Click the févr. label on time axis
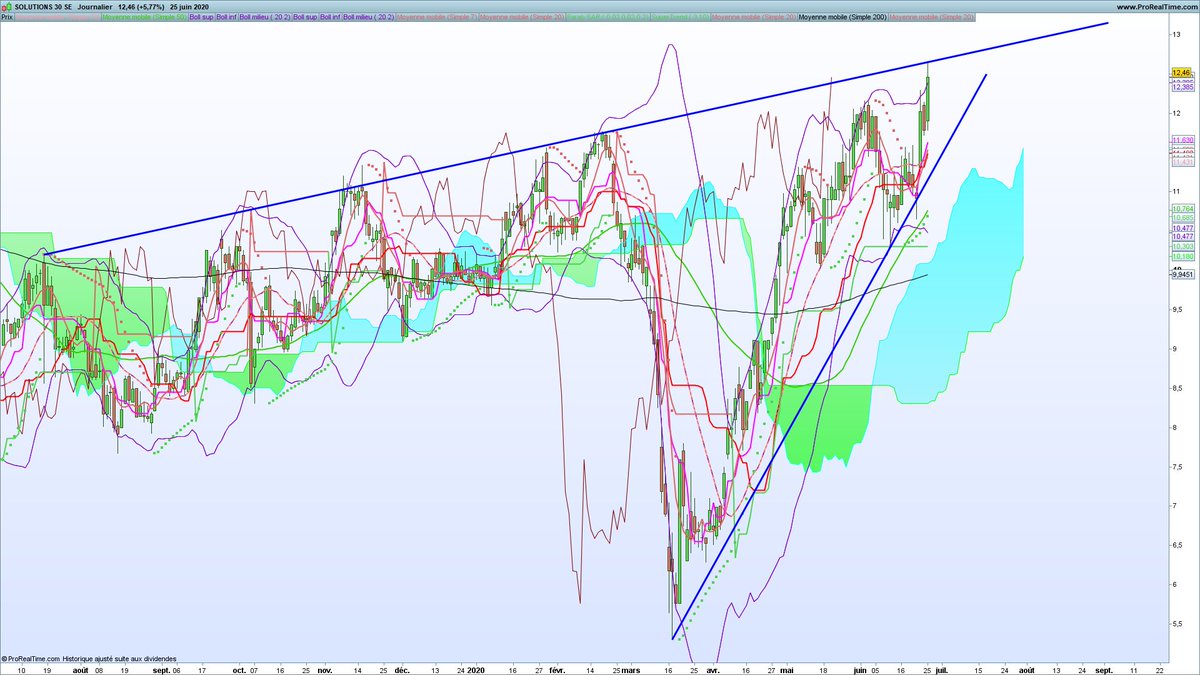The image size is (1200, 675). click(x=559, y=669)
